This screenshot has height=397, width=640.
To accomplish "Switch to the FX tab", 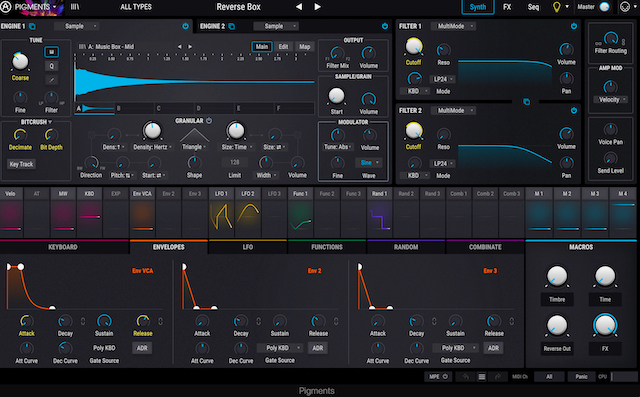I will tap(507, 7).
